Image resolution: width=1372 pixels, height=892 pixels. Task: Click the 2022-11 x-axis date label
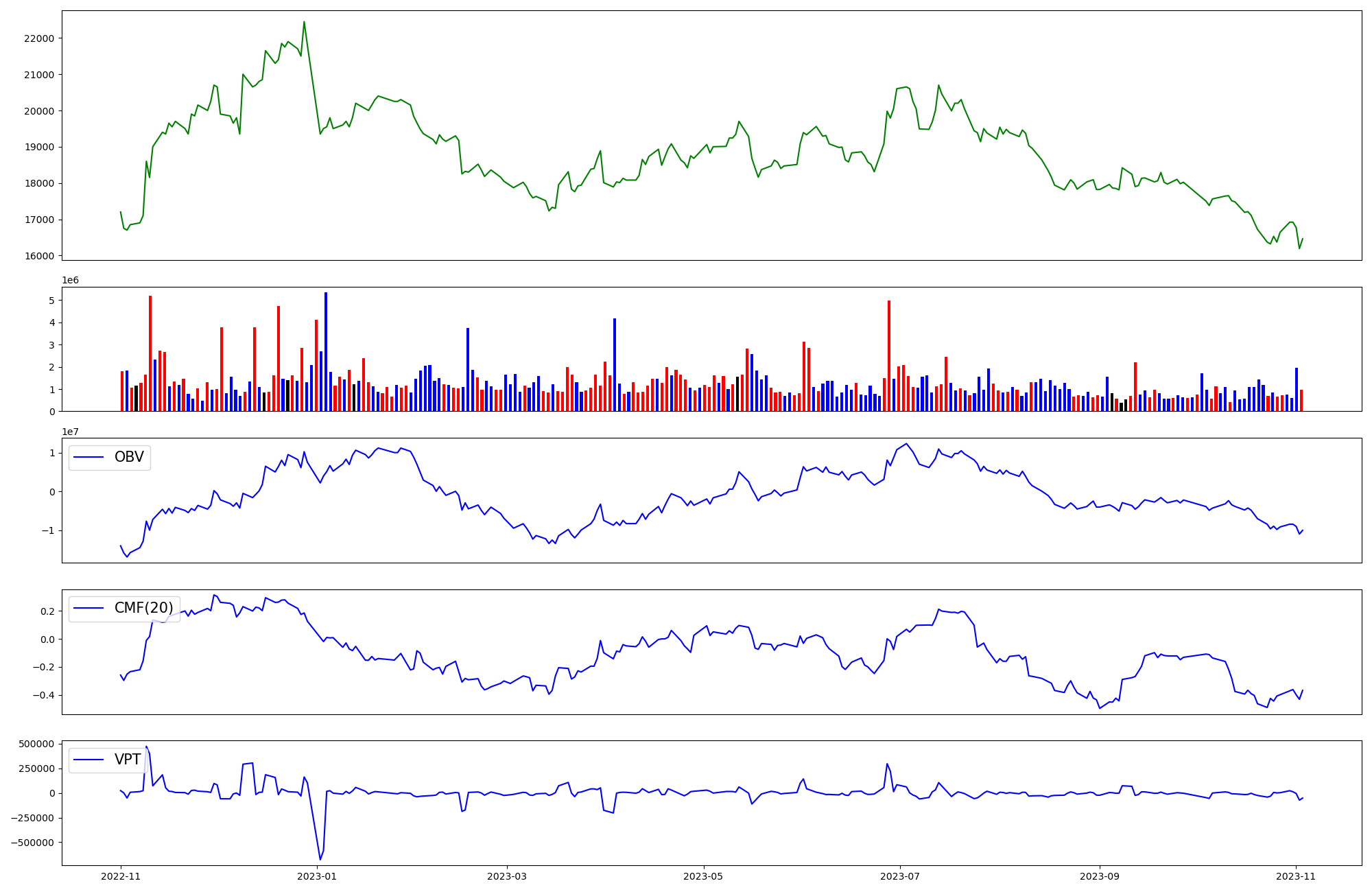[x=121, y=876]
